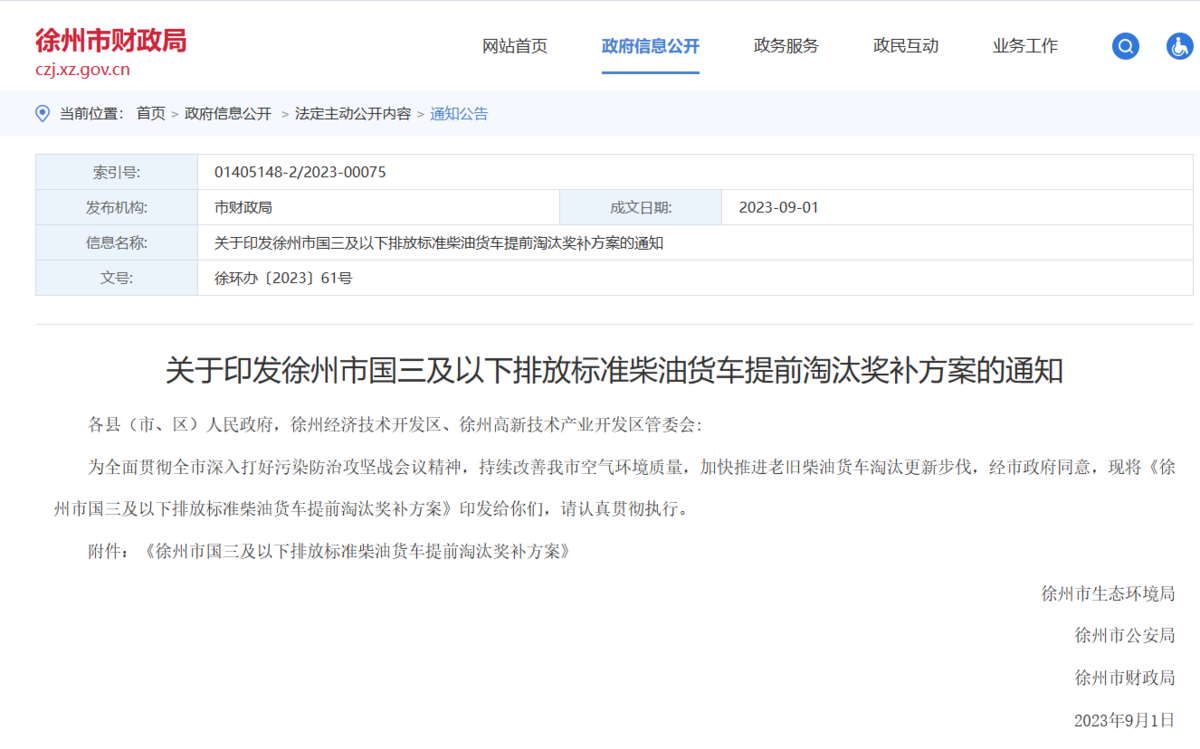Image resolution: width=1200 pixels, height=749 pixels.
Task: Click the 徐州市财政局 site logo
Action: point(111,41)
